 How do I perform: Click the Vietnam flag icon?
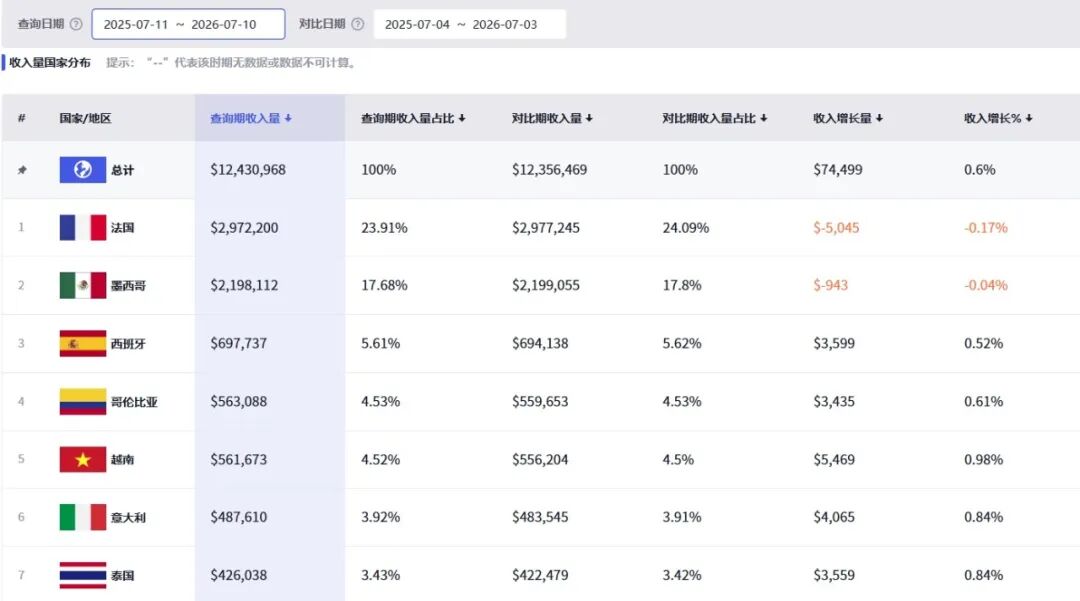pyautogui.click(x=83, y=459)
